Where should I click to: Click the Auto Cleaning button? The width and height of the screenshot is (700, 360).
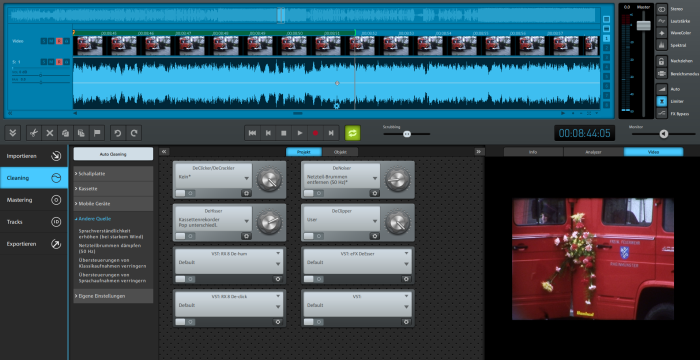[113, 154]
